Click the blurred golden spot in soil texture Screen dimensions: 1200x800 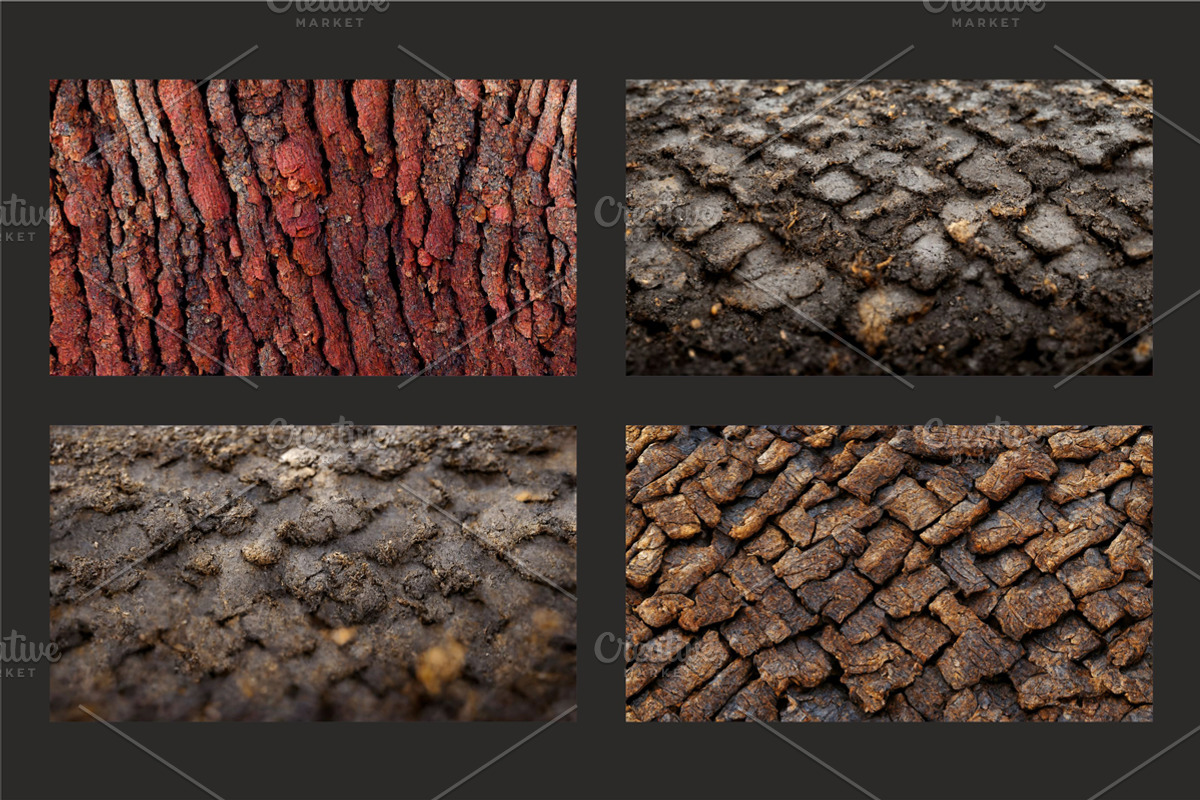tap(440, 665)
